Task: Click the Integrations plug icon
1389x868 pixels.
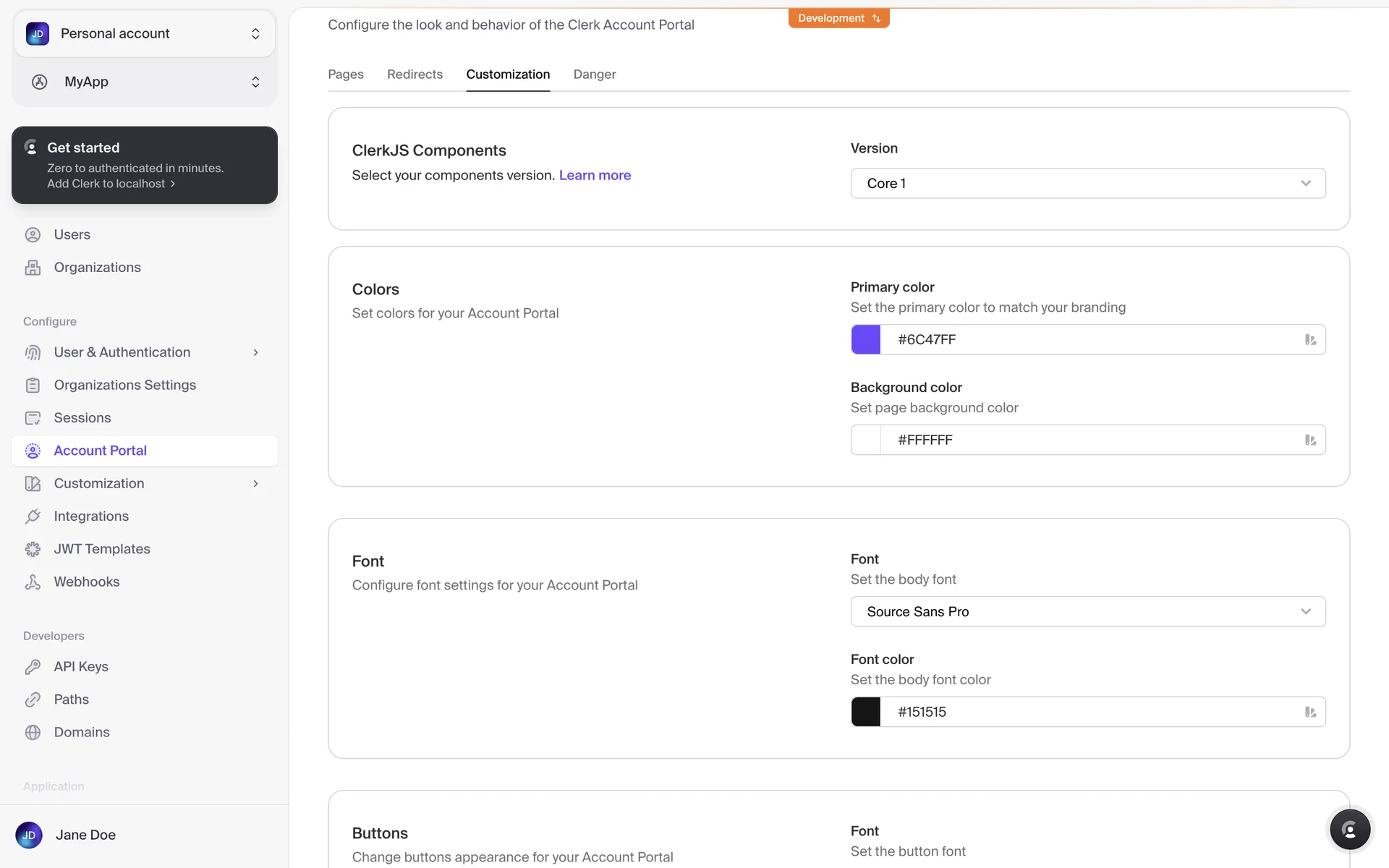Action: coord(33,516)
